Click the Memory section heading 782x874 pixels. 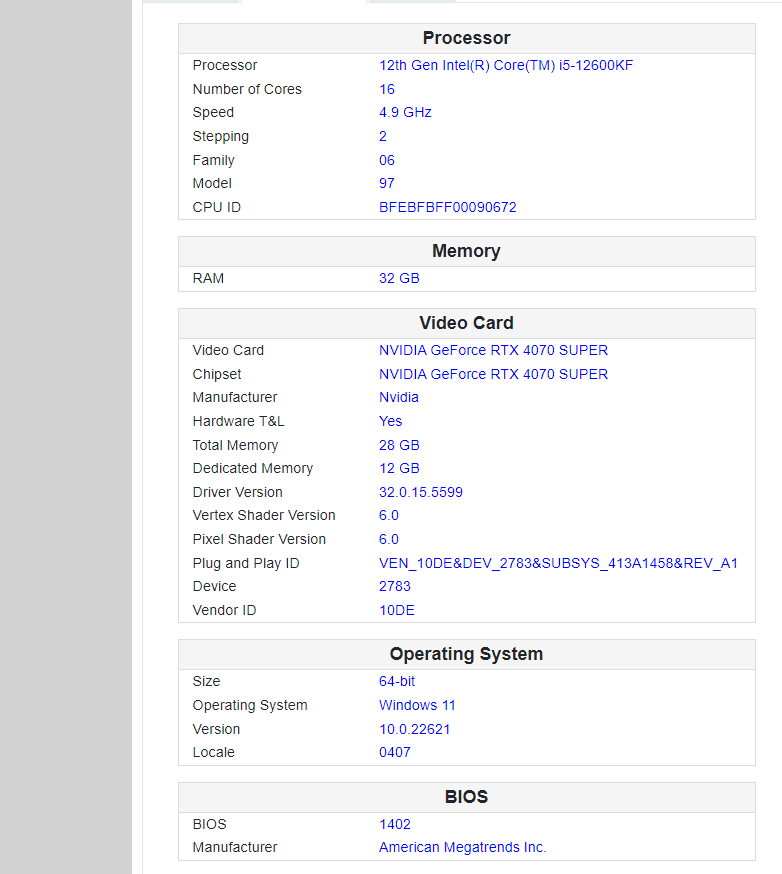pos(467,251)
